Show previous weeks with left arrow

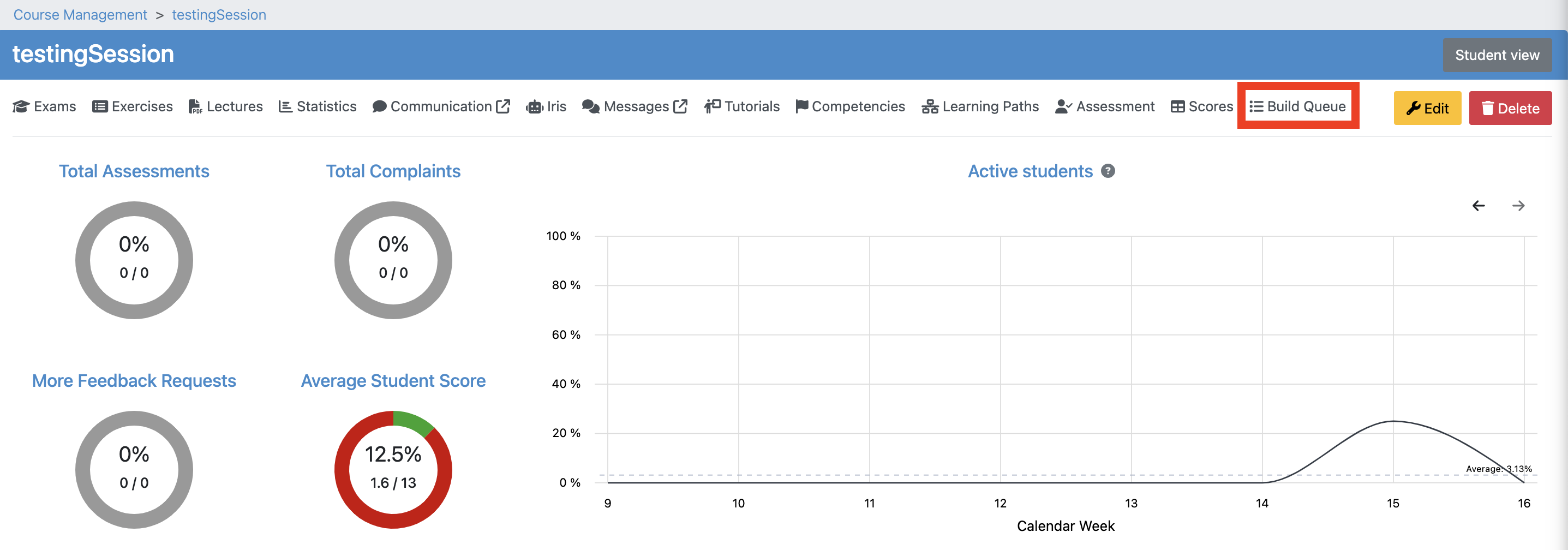pos(1479,206)
